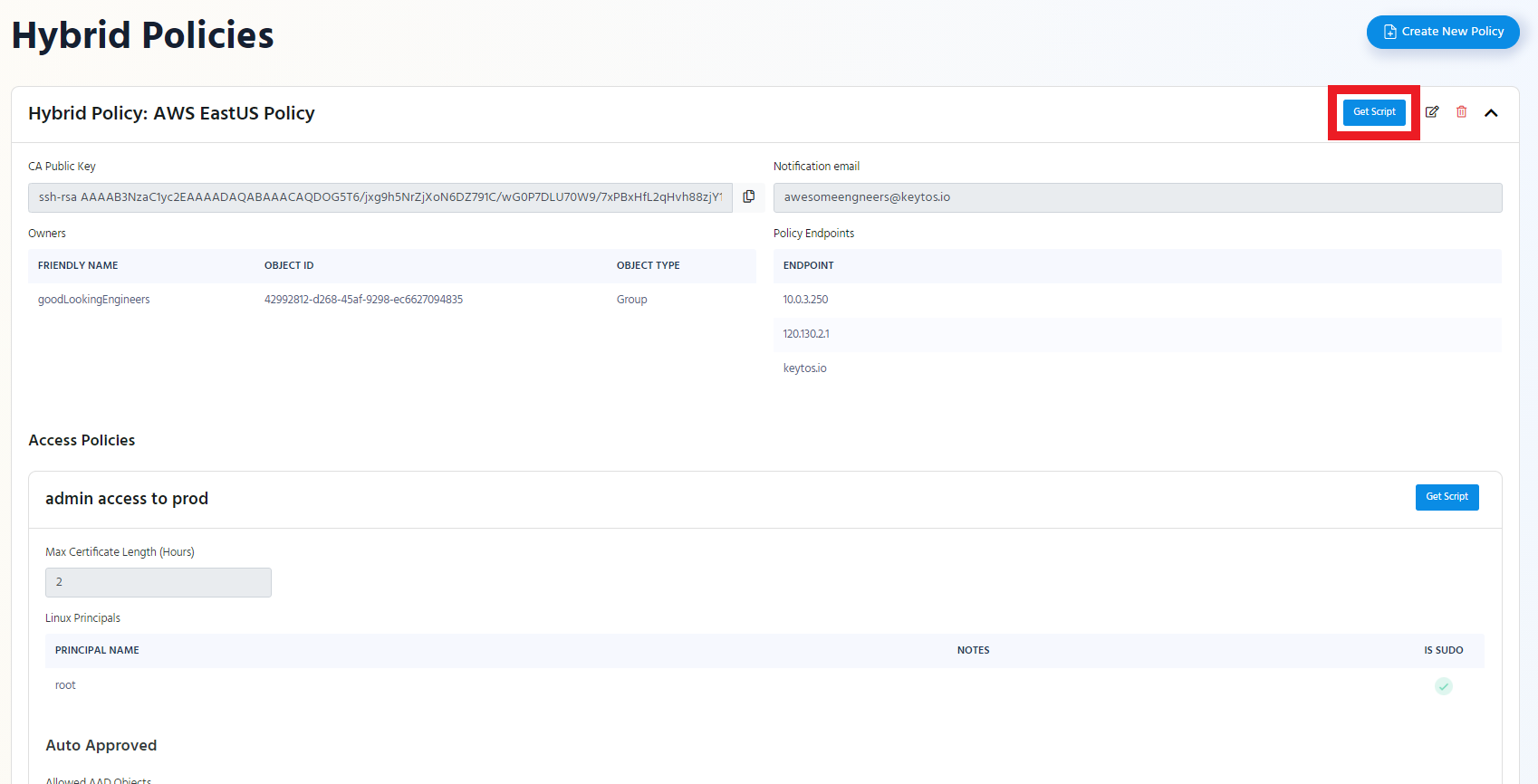This screenshot has height=784, width=1538.
Task: Click the keytos.io endpoint entry
Action: click(x=804, y=368)
